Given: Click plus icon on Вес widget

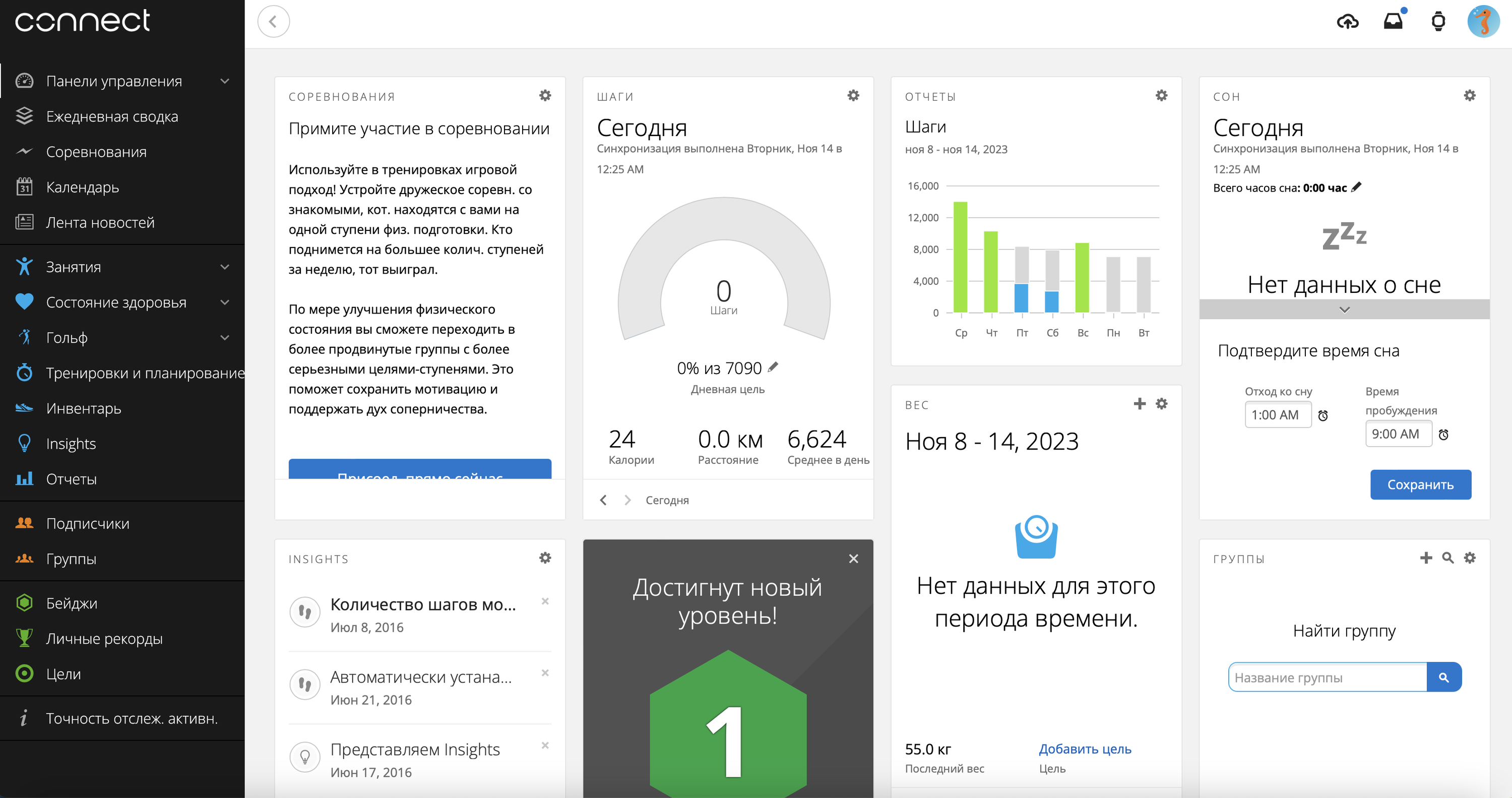Looking at the screenshot, I should [1139, 403].
